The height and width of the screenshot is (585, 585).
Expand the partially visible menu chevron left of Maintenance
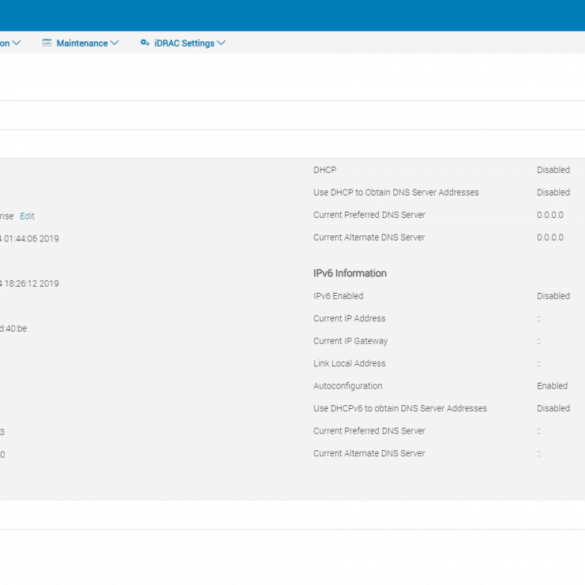16,43
